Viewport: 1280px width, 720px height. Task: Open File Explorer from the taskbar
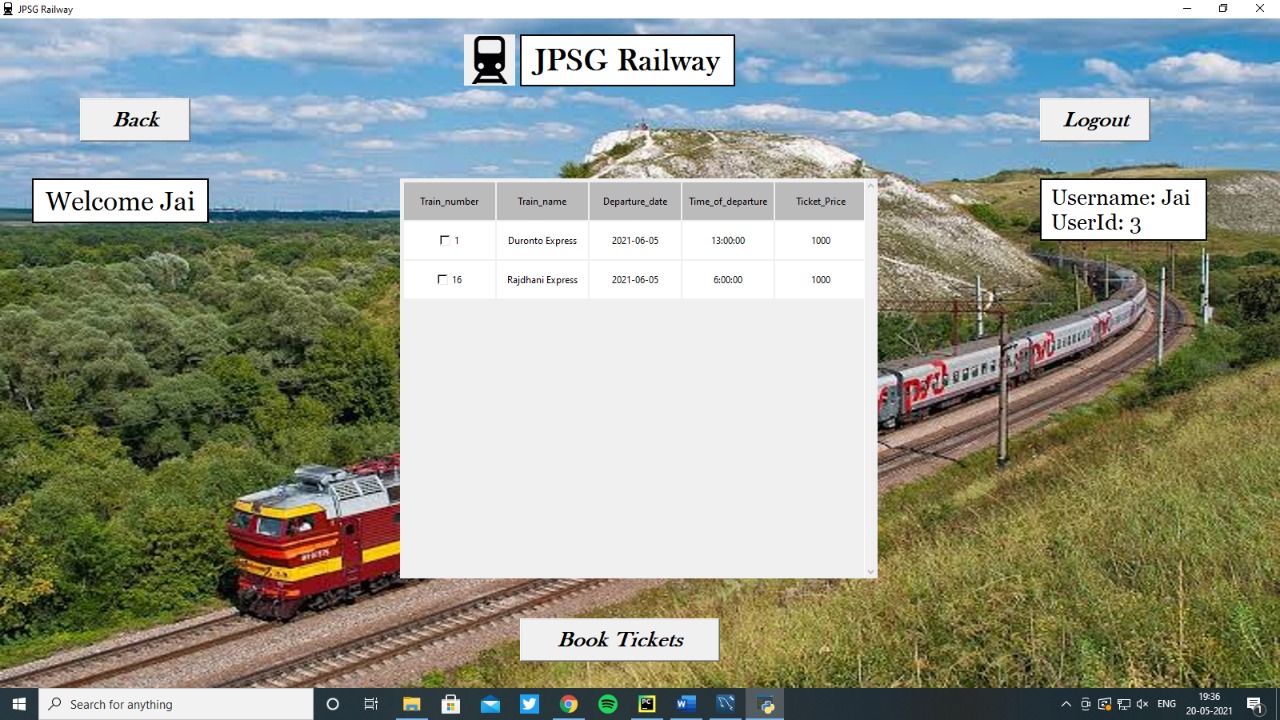click(411, 705)
